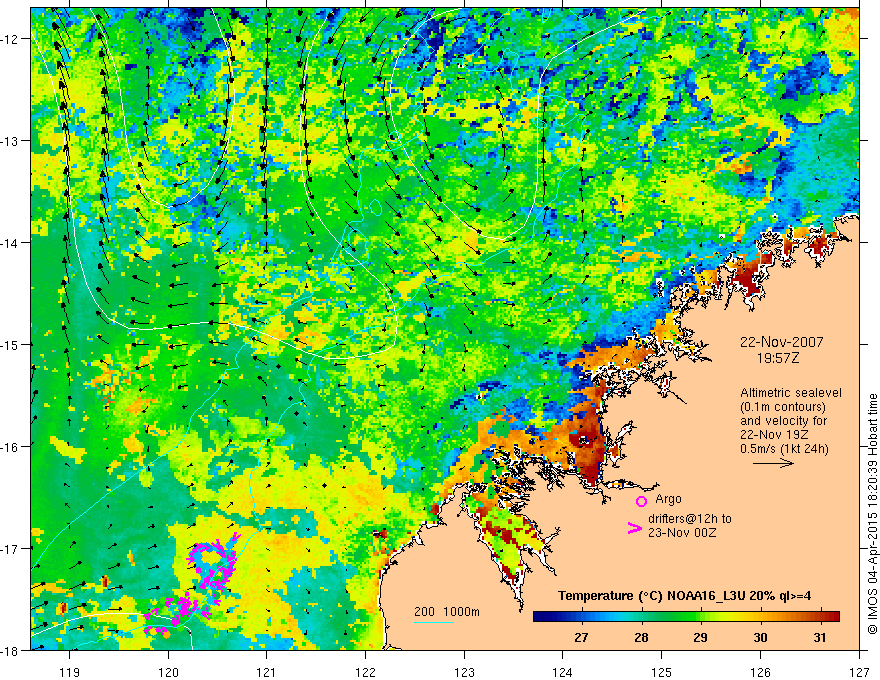Click the magenta drifters arrowhead legend symbol
880x680 pixels.
[635, 527]
